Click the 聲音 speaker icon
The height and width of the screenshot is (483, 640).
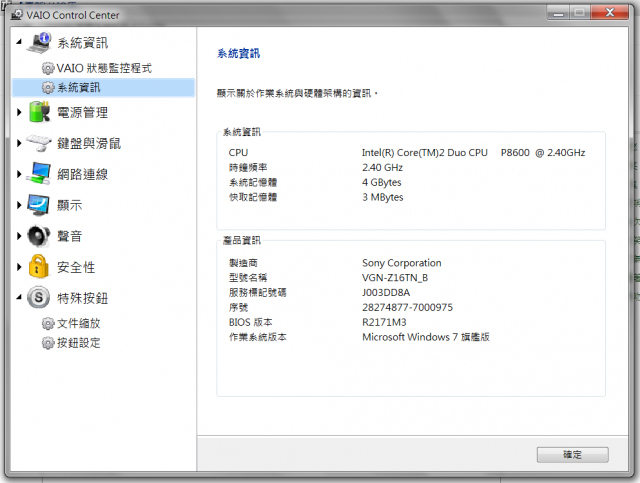click(39, 236)
